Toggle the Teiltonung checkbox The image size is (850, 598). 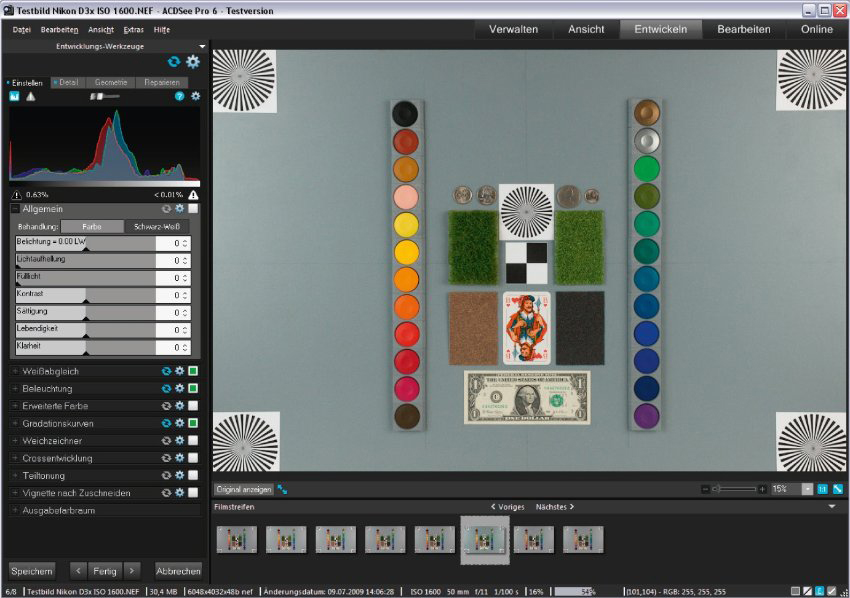[x=193, y=476]
